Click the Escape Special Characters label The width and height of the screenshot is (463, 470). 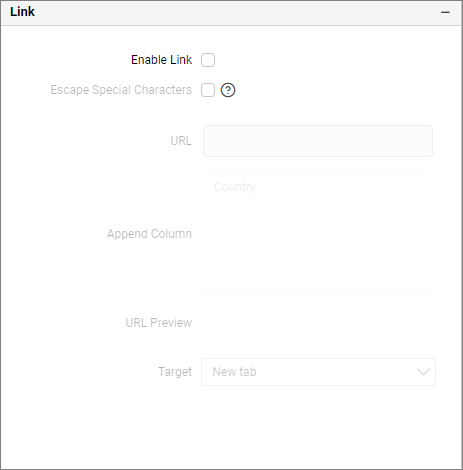[121, 90]
